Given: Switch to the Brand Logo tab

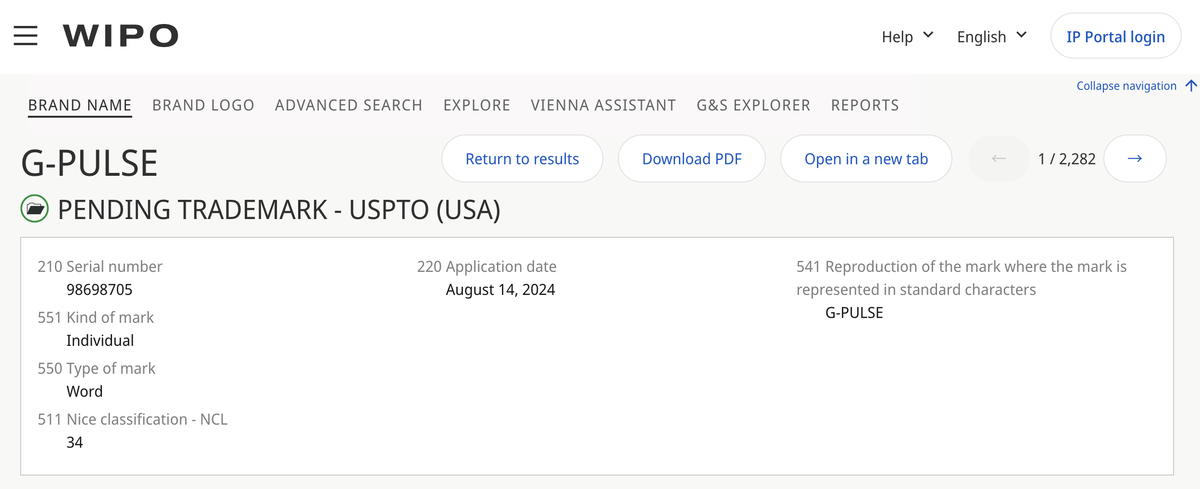Looking at the screenshot, I should pyautogui.click(x=203, y=105).
